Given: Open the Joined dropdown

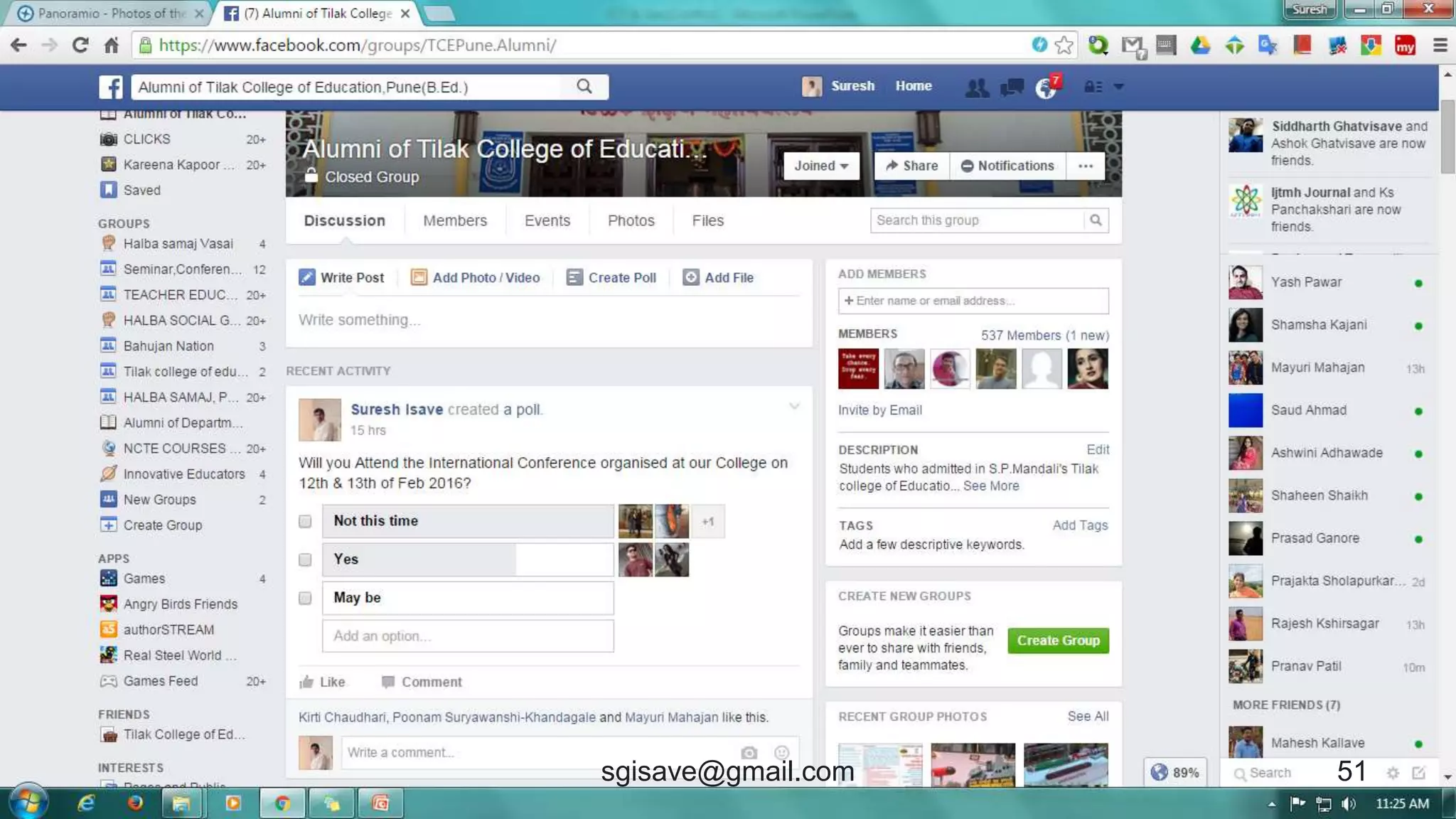Looking at the screenshot, I should click(x=821, y=166).
